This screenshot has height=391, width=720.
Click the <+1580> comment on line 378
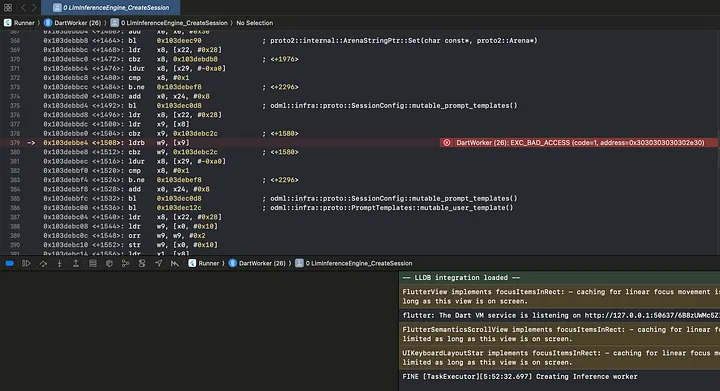tap(284, 134)
